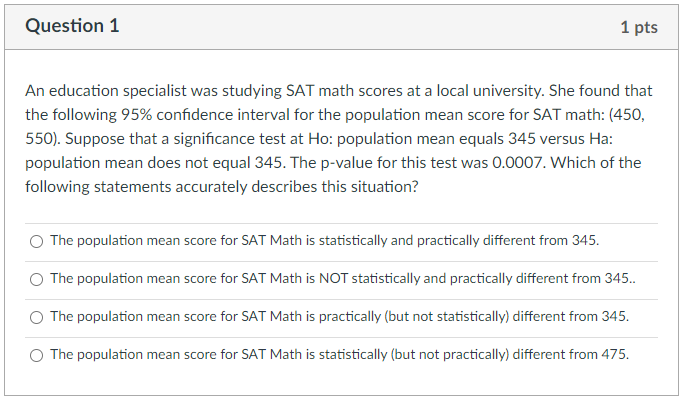
Task: Click the "1 pts" points label
Action: (x=638, y=27)
